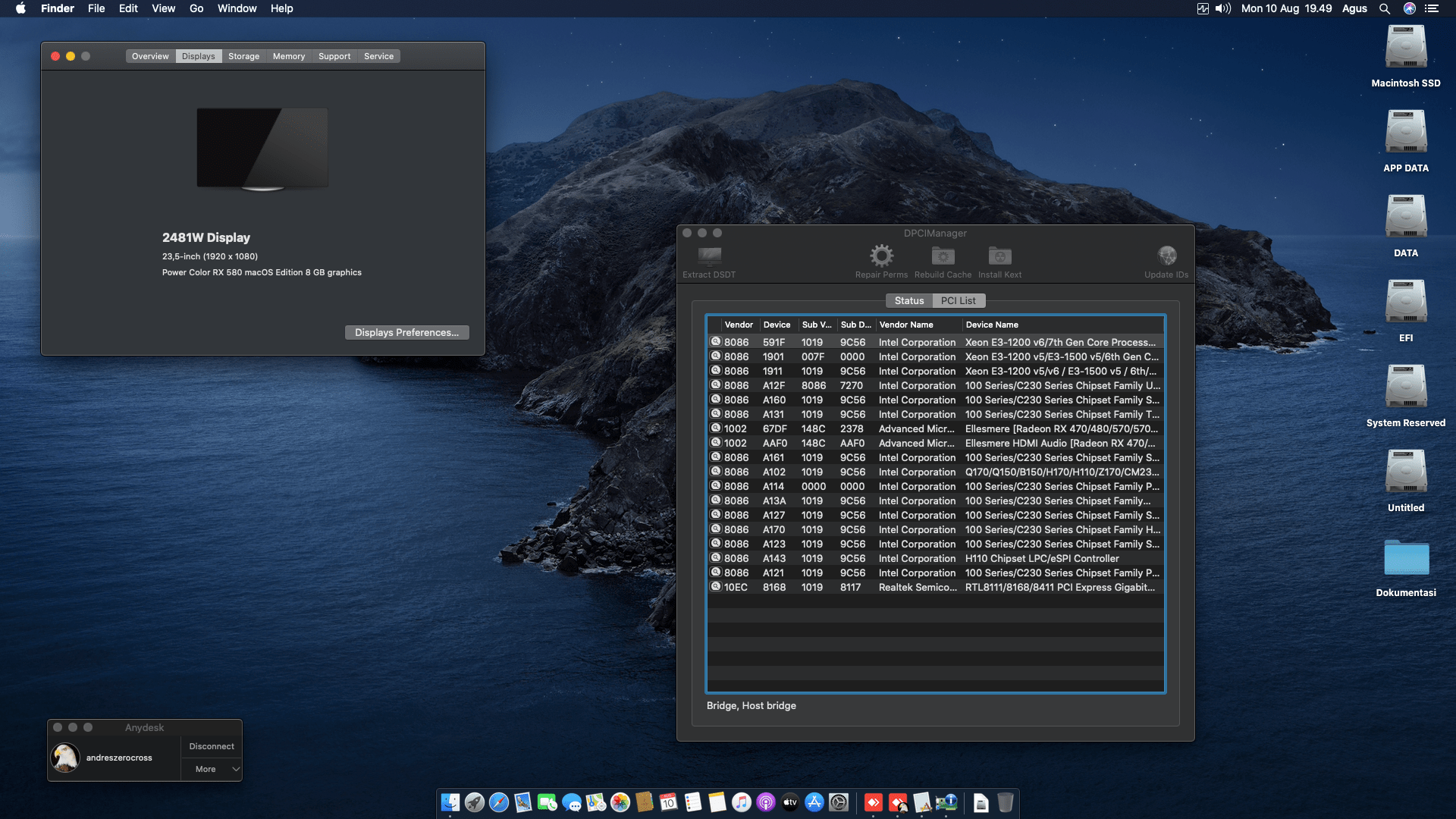Switch to the Support tab

pyautogui.click(x=334, y=56)
